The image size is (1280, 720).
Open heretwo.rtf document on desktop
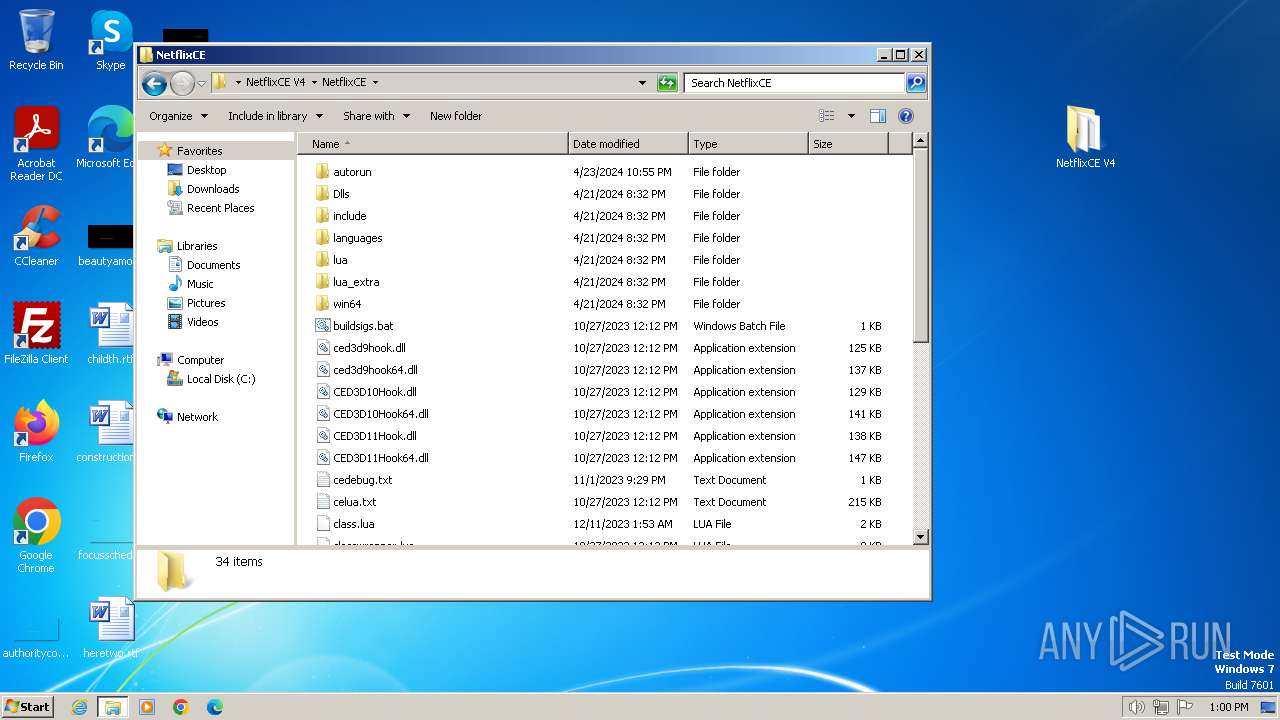coord(110,628)
